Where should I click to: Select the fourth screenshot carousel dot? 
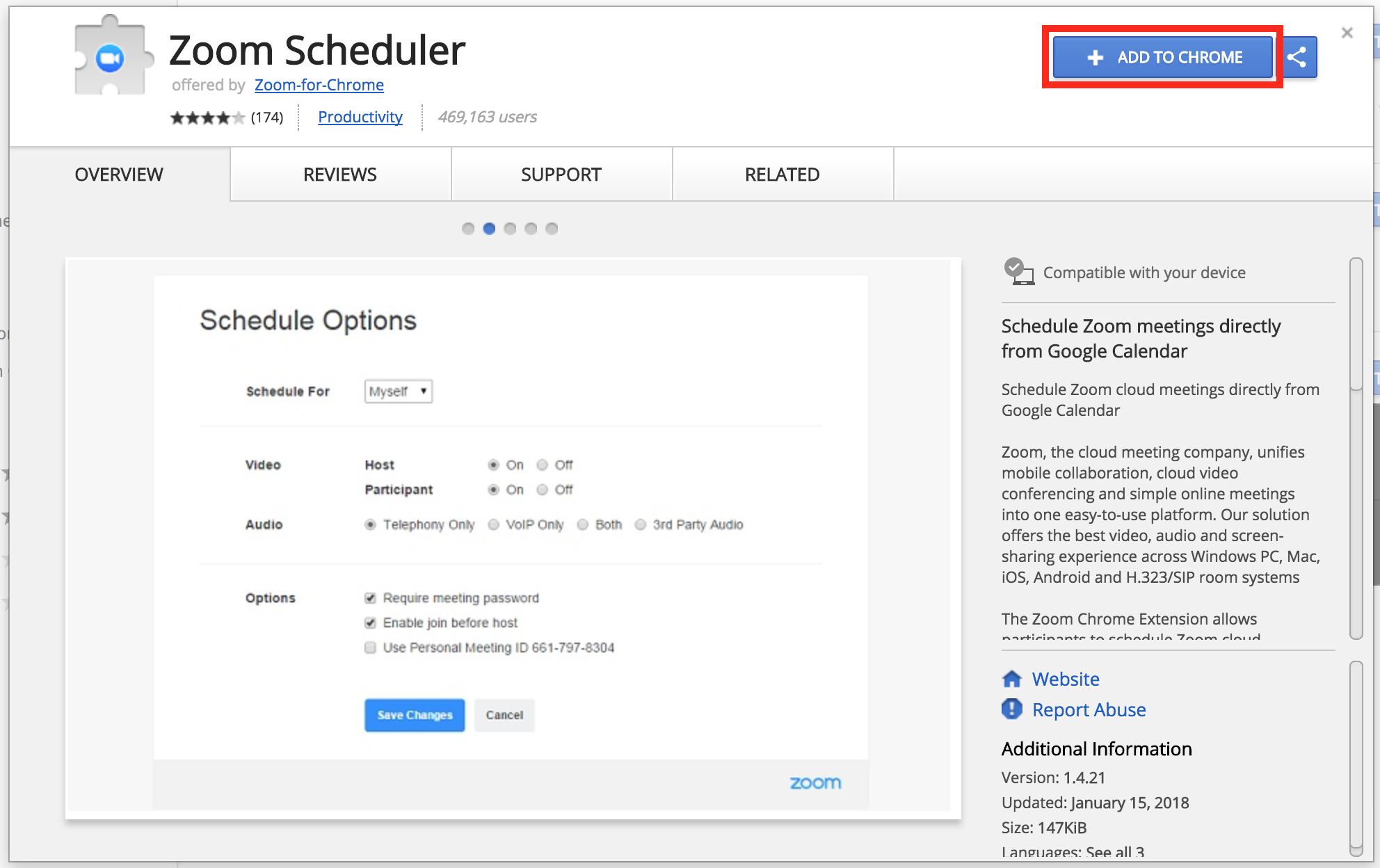[531, 229]
